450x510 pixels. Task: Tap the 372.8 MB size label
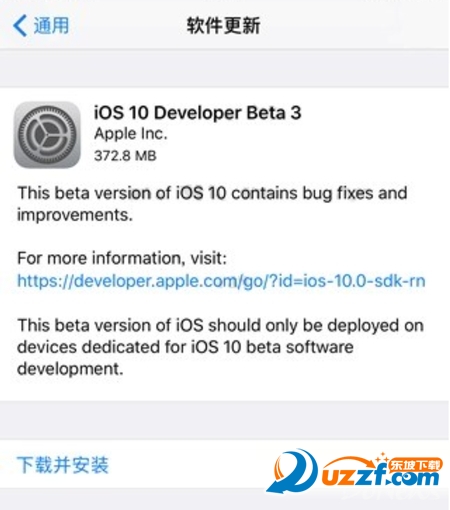tap(125, 156)
